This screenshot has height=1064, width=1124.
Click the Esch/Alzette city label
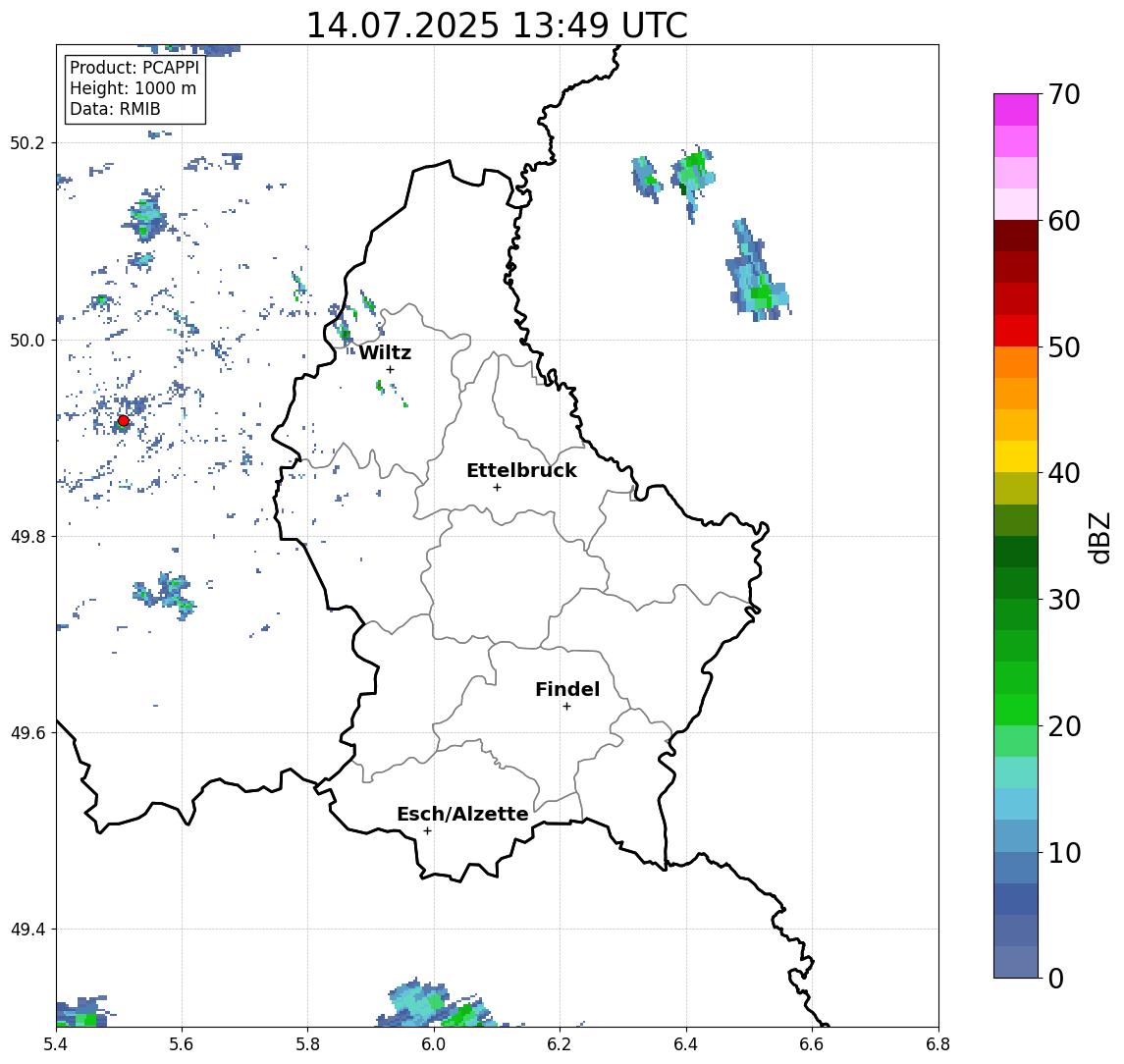(x=462, y=815)
